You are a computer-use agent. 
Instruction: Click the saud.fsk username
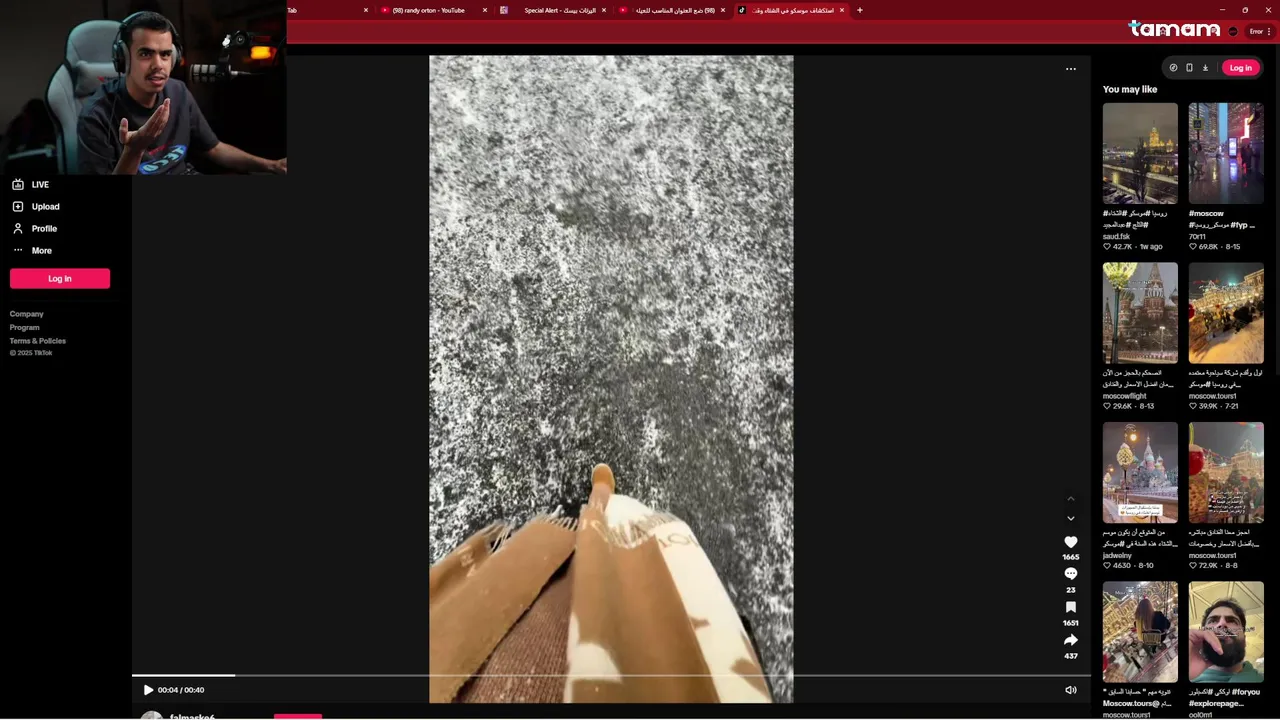(1117, 237)
